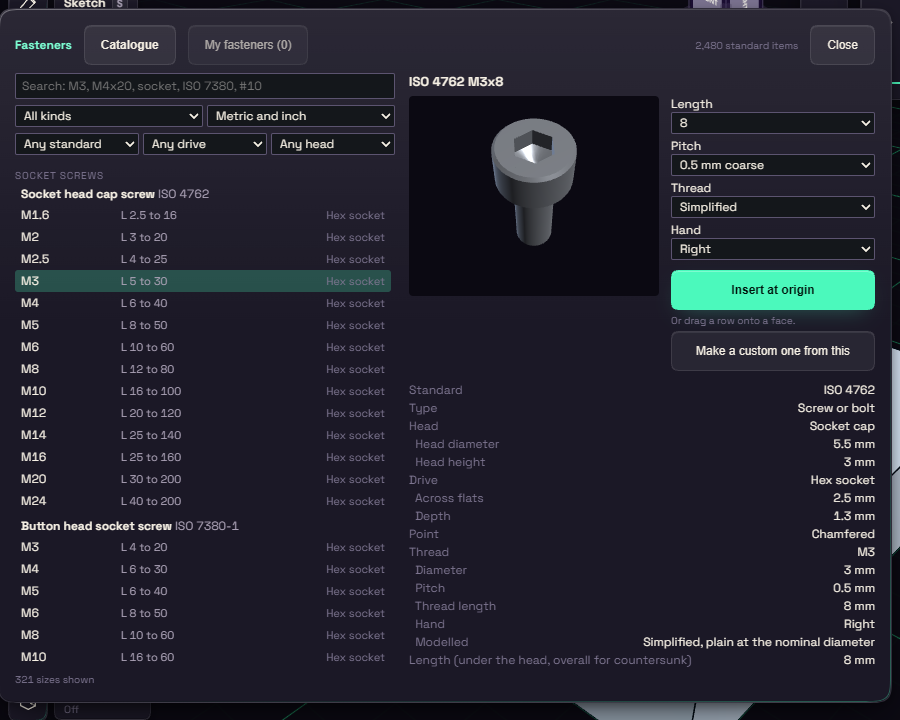Viewport: 900px width, 720px height.
Task: Select the M16 row with L 25 to 160
Action: [203, 457]
